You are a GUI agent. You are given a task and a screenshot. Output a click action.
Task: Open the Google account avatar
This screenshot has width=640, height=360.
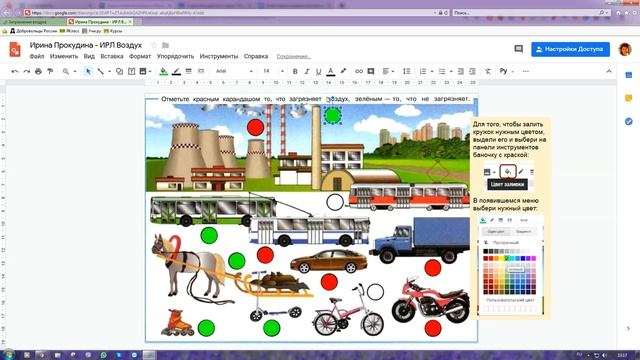click(625, 49)
